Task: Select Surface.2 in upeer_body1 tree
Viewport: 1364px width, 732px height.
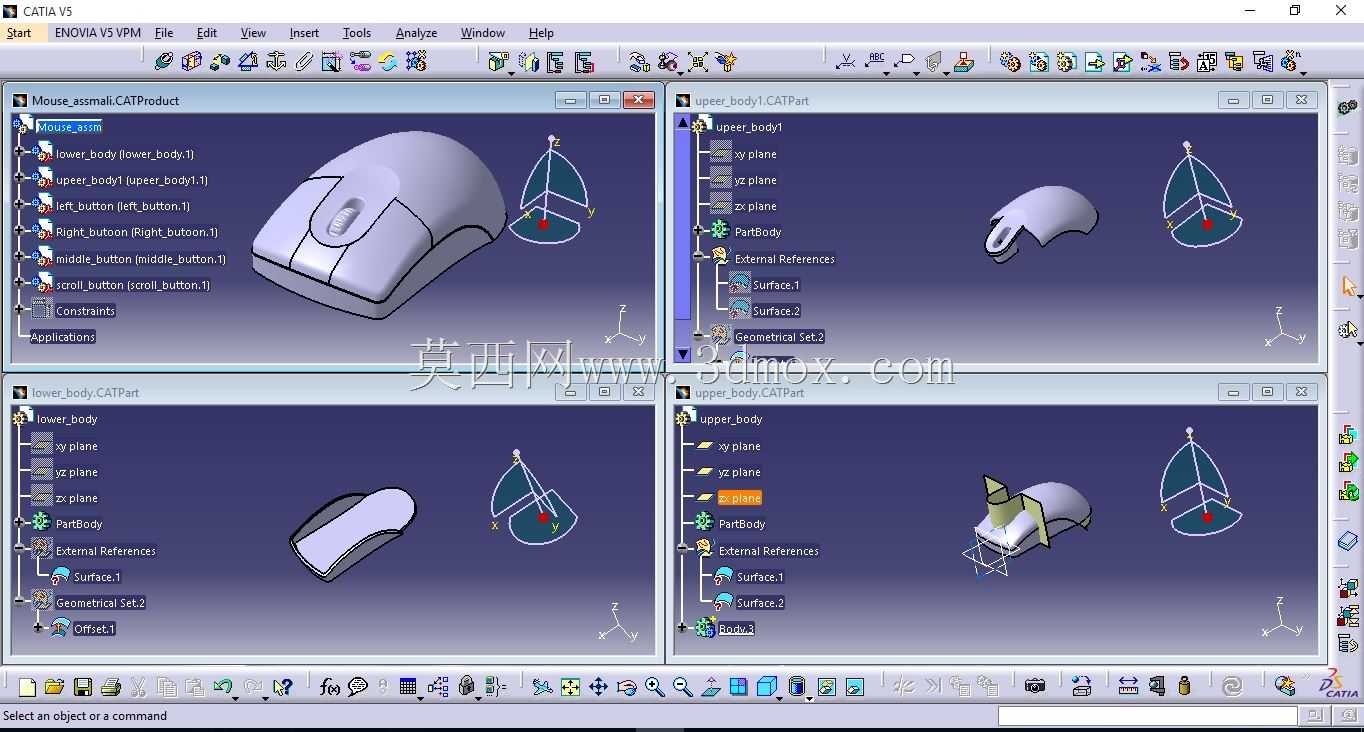Action: point(776,311)
